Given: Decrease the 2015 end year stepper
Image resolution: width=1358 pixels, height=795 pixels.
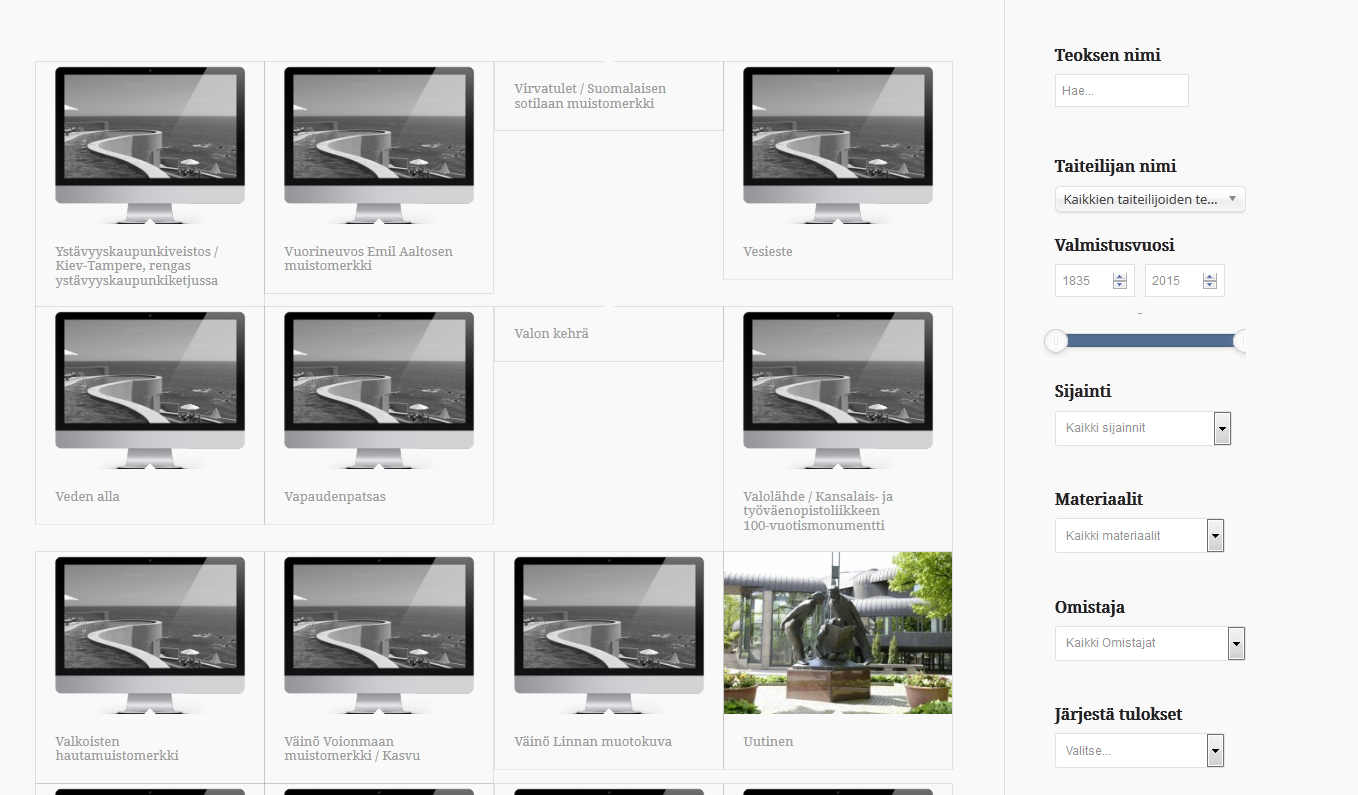Looking at the screenshot, I should pyautogui.click(x=1210, y=286).
